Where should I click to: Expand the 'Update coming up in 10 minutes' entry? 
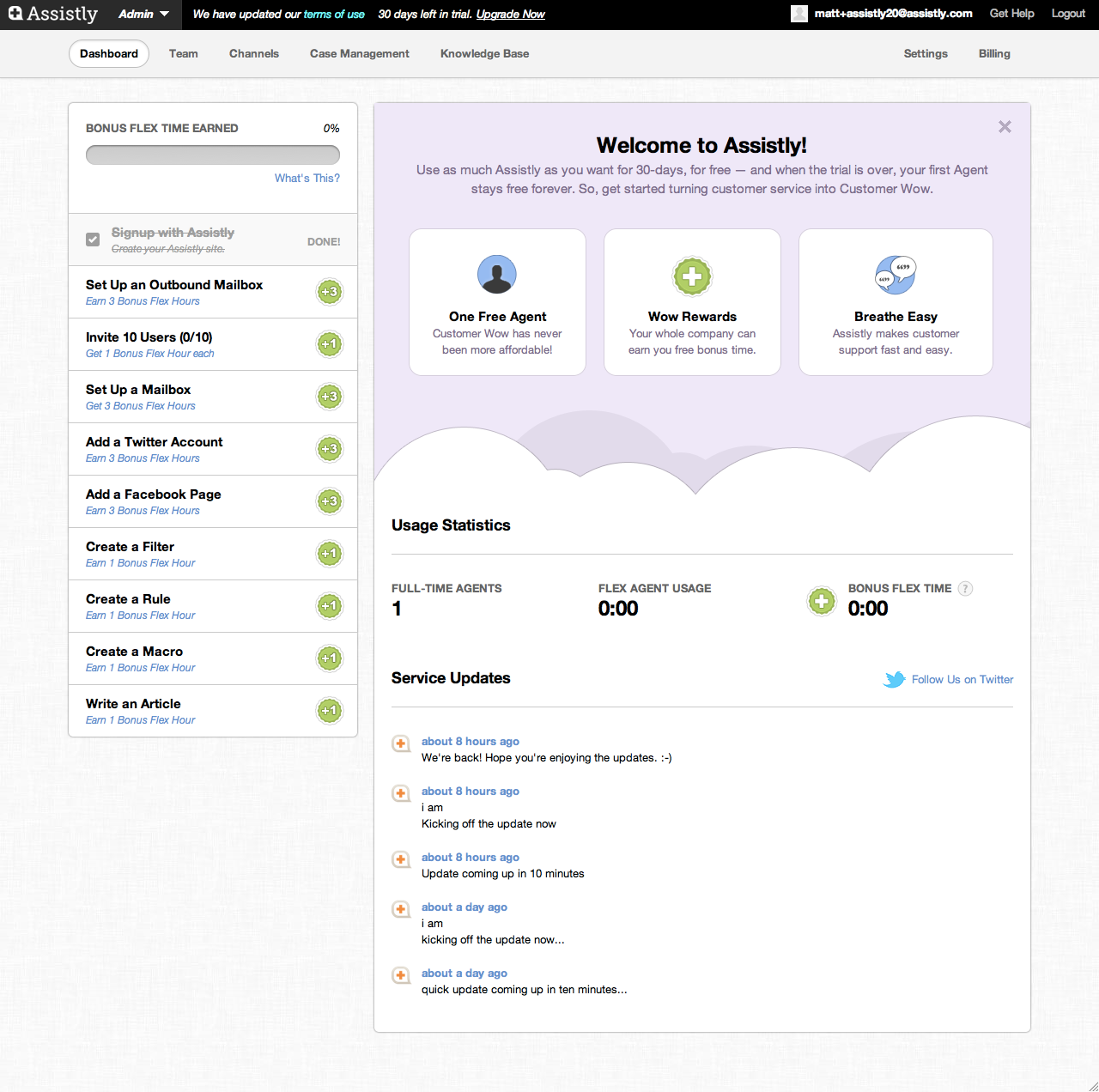400,859
